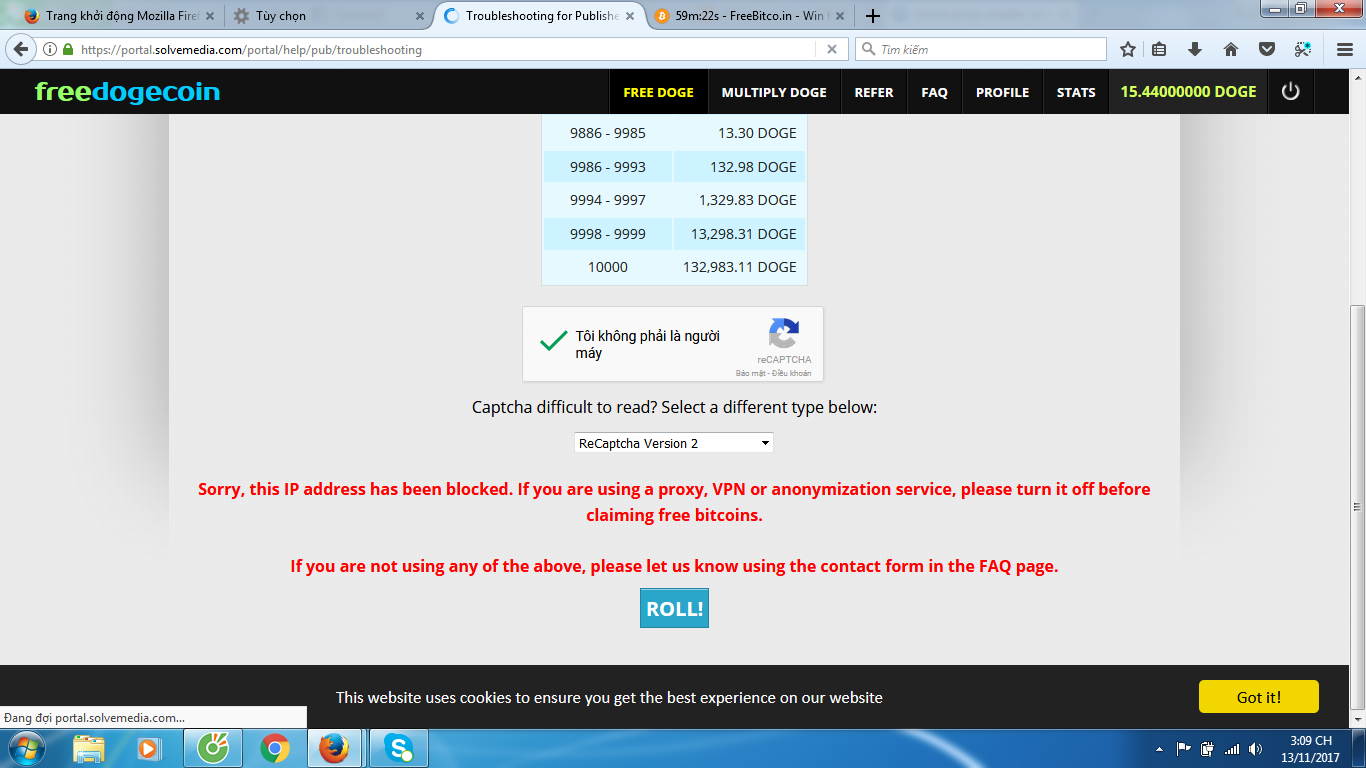The width and height of the screenshot is (1366, 768).
Task: Click the '13.30 DOGE' payout cell
Action: (x=740, y=133)
